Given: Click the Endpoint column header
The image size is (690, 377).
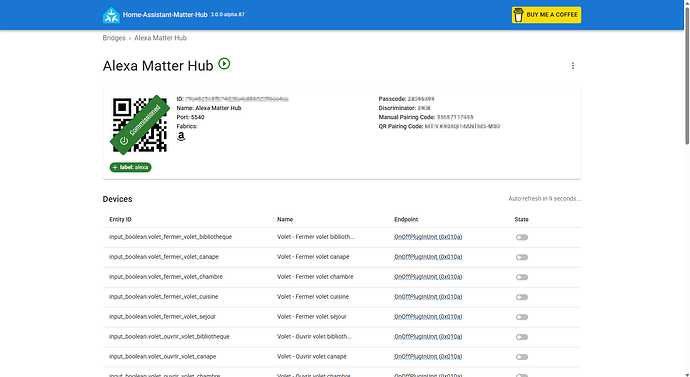Looking at the screenshot, I should (x=406, y=219).
